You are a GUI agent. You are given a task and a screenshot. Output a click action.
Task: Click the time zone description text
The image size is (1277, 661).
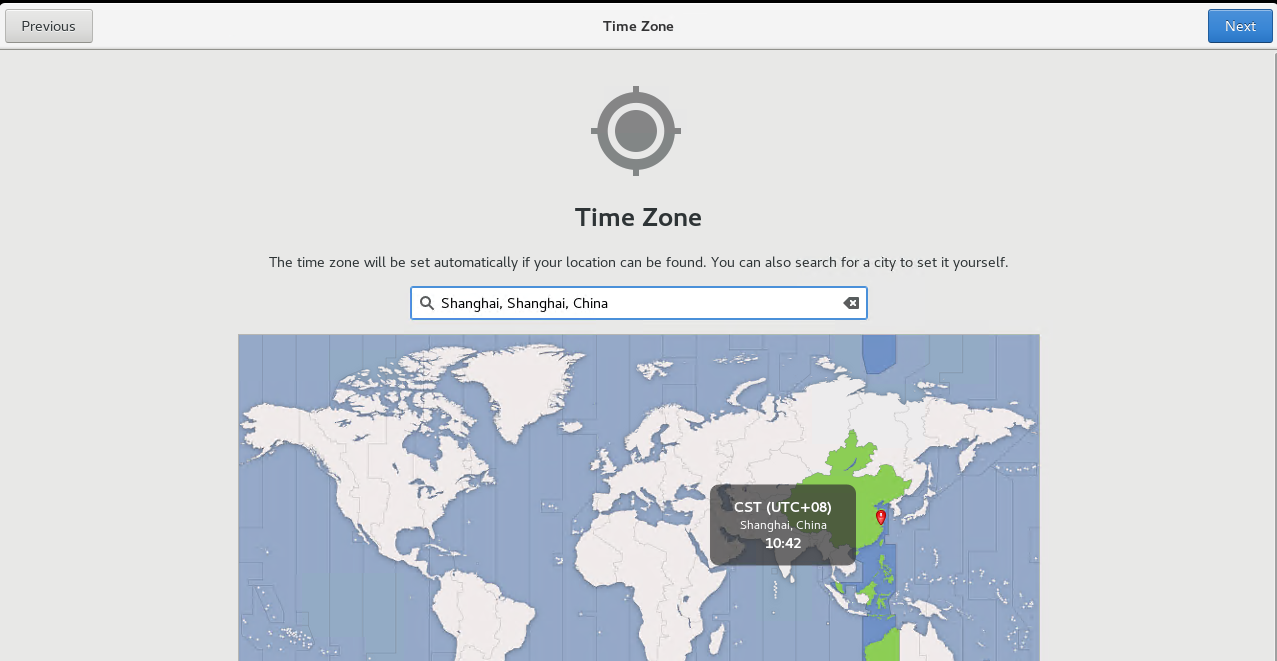[638, 263]
